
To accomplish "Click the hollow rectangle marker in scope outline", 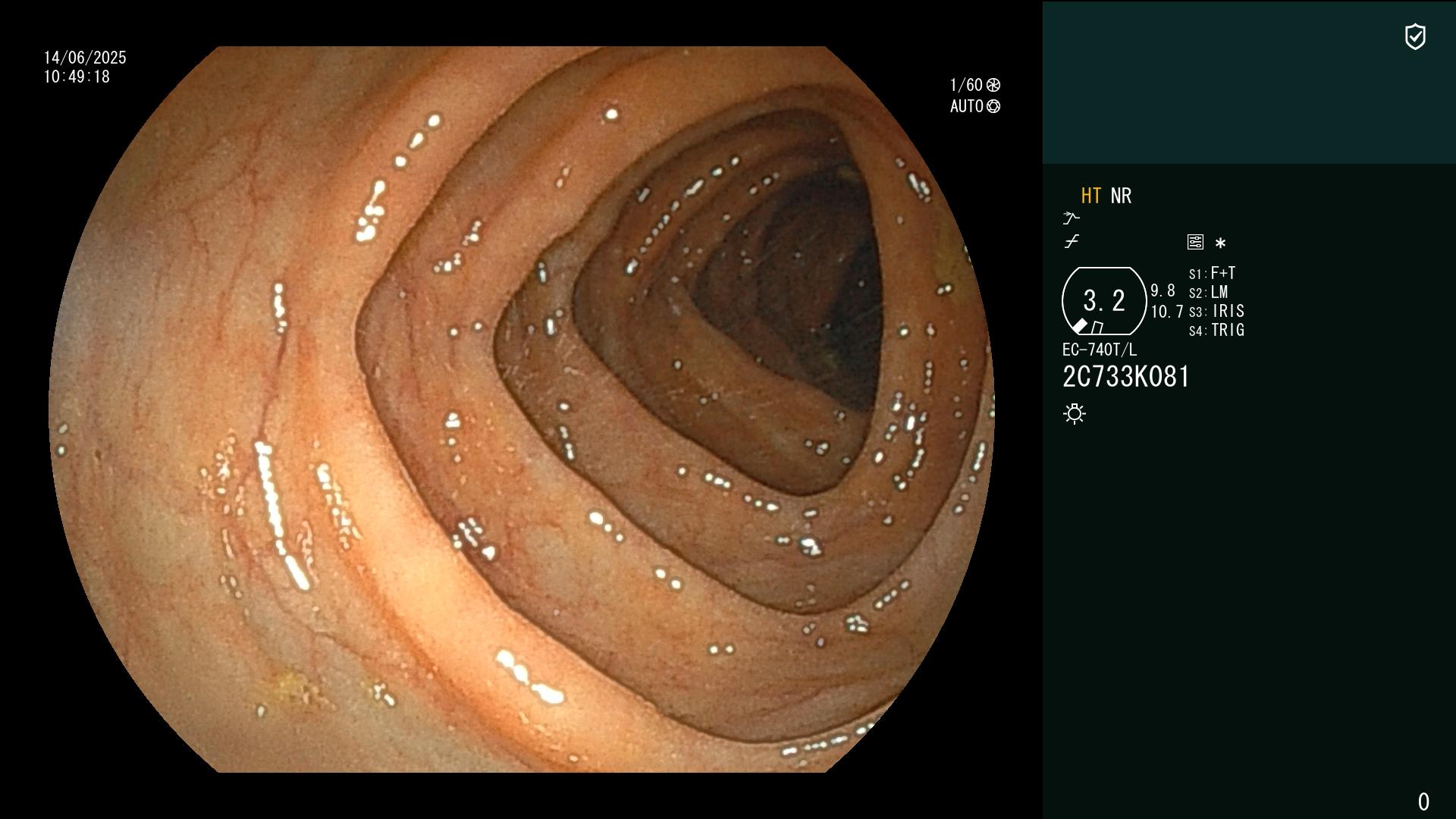I will [1097, 328].
